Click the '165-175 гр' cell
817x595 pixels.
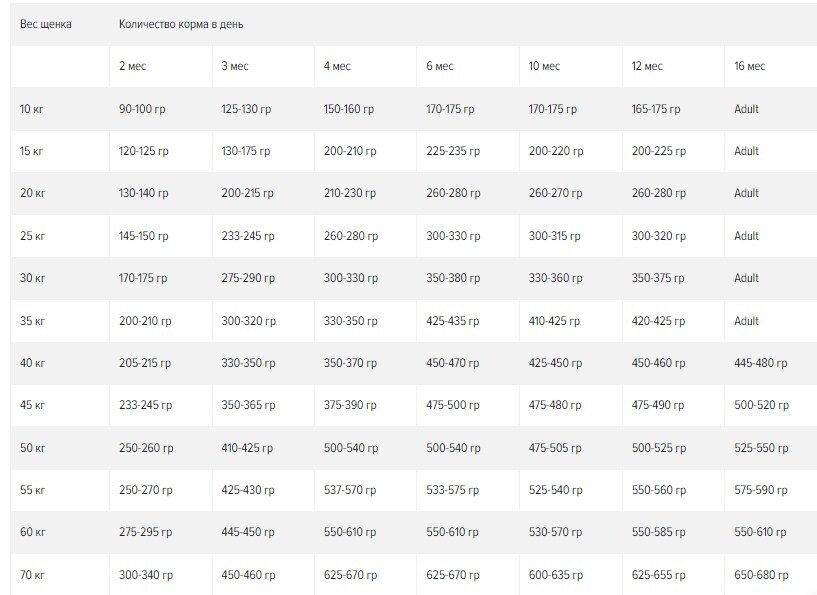click(656, 109)
